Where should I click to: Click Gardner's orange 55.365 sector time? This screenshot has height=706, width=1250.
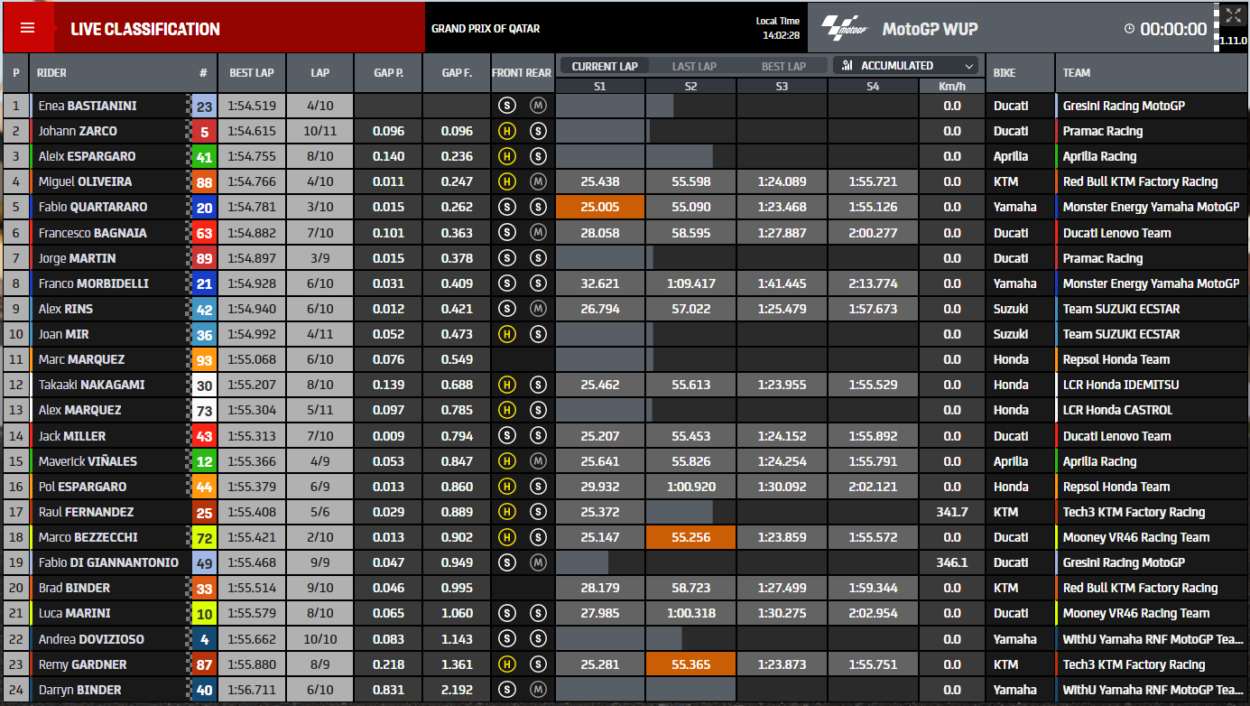(691, 664)
